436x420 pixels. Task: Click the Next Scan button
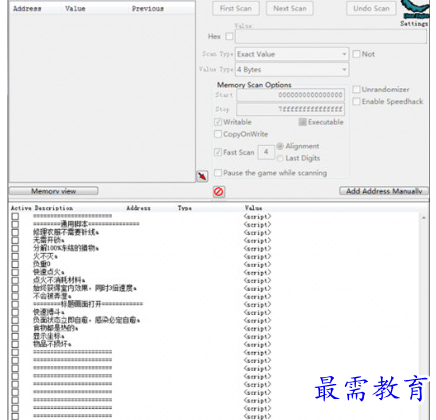[290, 9]
